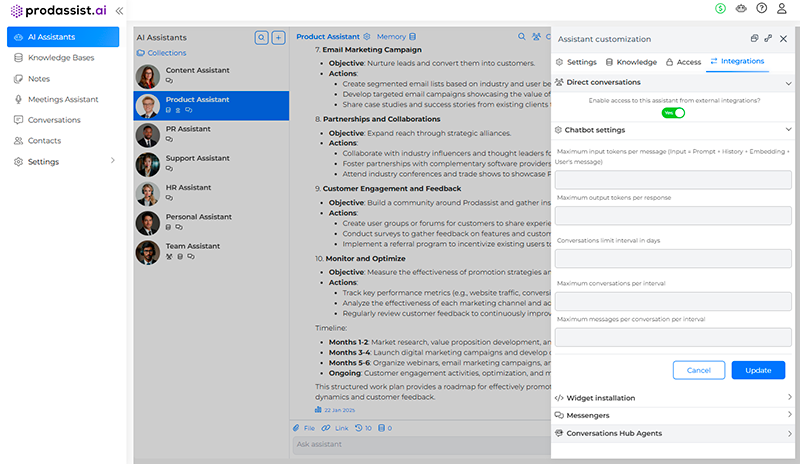800x464 pixels.
Task: Expand the Messengers section
Action: click(670, 415)
